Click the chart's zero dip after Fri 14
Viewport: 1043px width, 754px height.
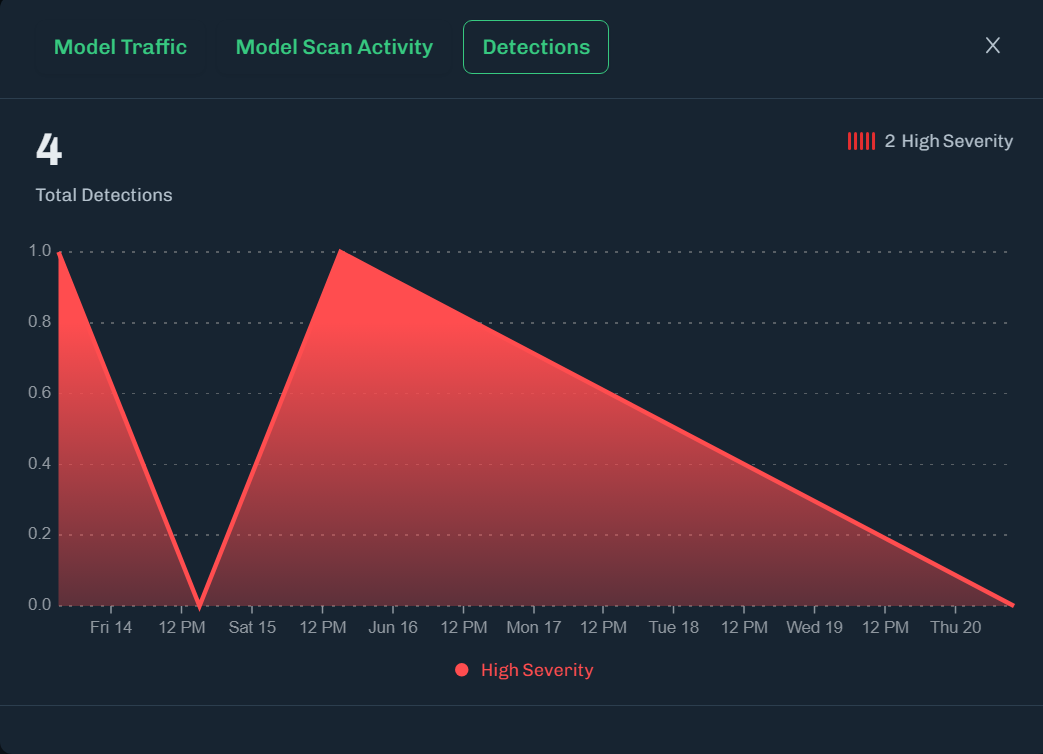pyautogui.click(x=200, y=604)
